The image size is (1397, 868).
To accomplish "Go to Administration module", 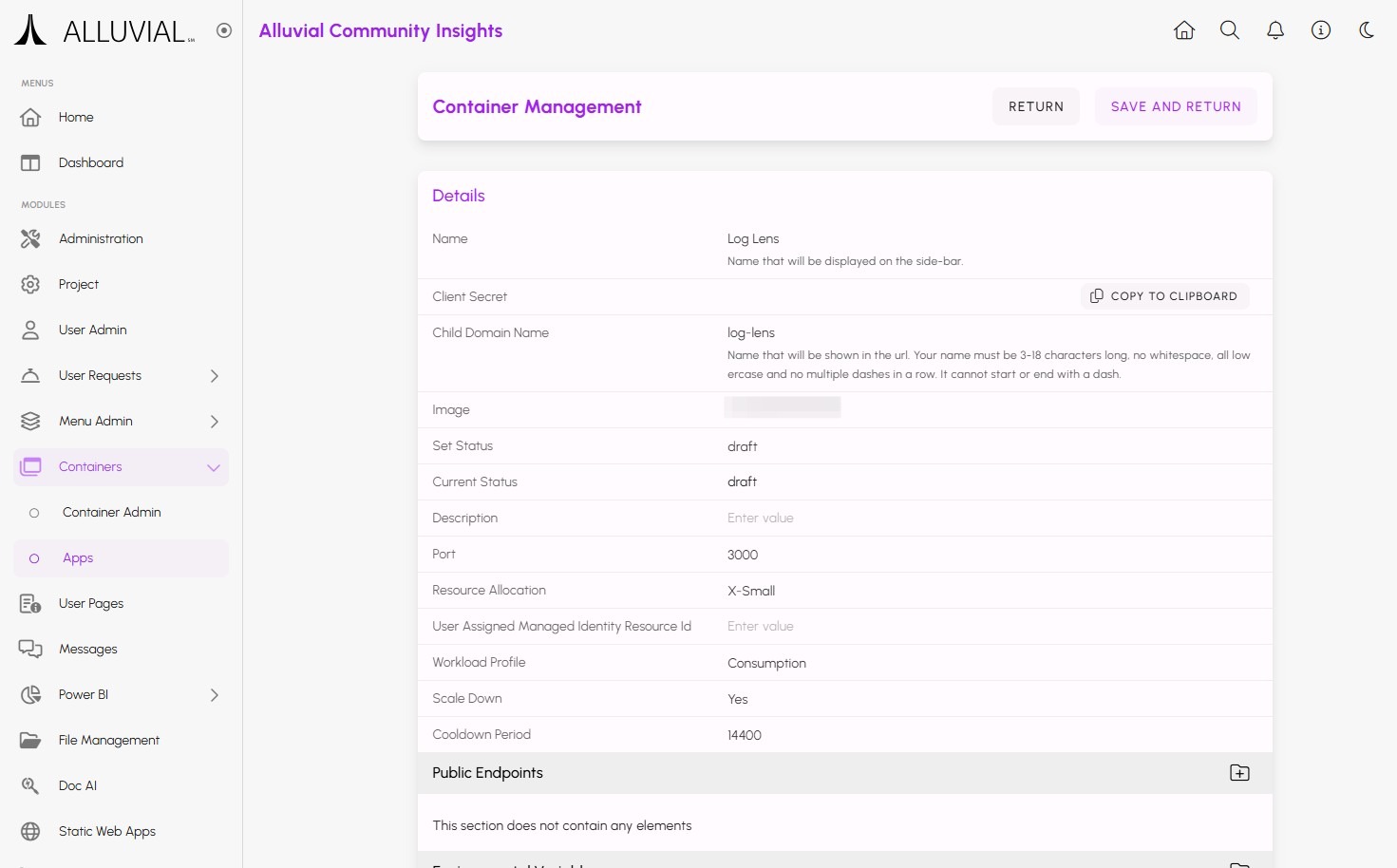I will pyautogui.click(x=122, y=239).
